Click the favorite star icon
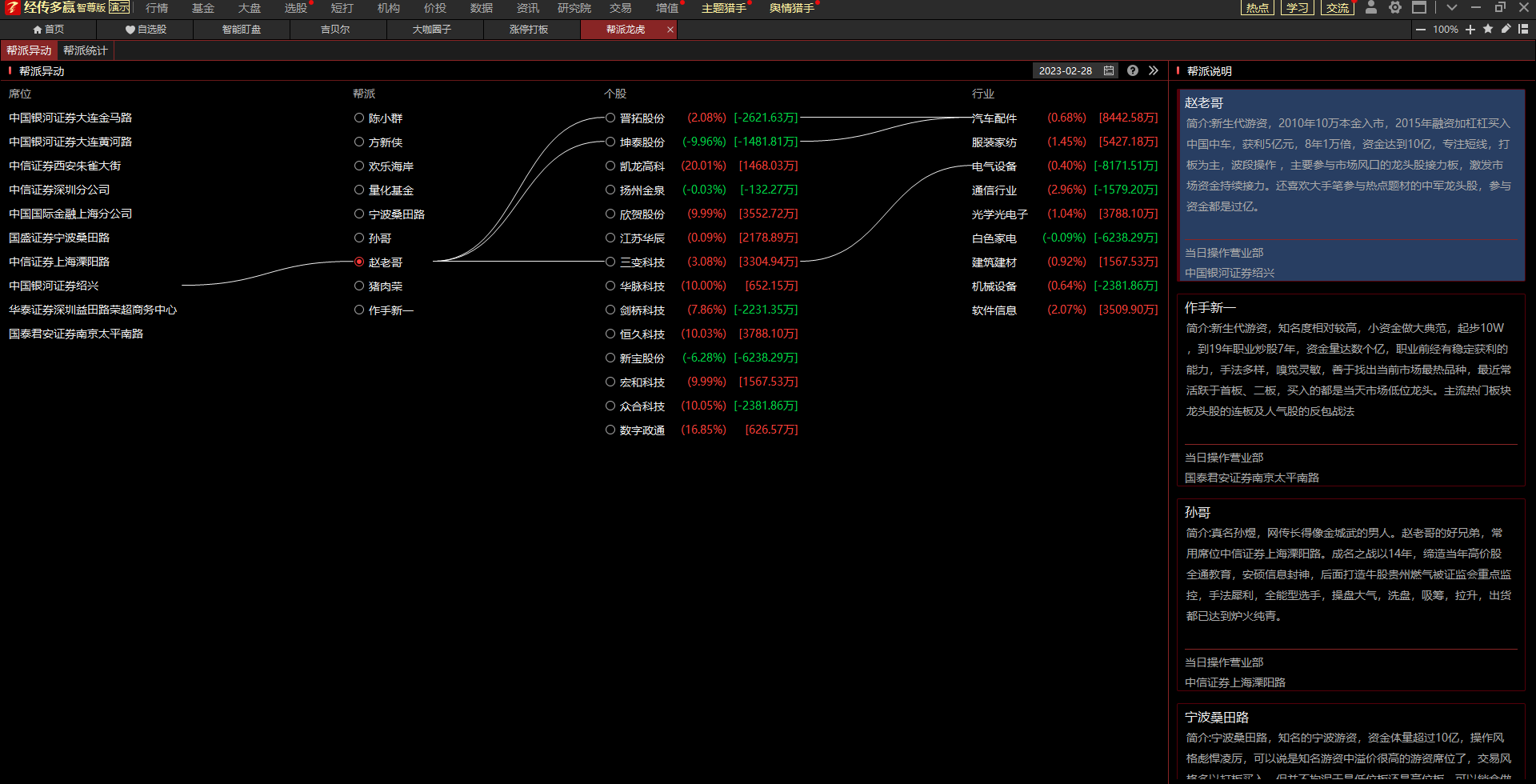 (1488, 29)
